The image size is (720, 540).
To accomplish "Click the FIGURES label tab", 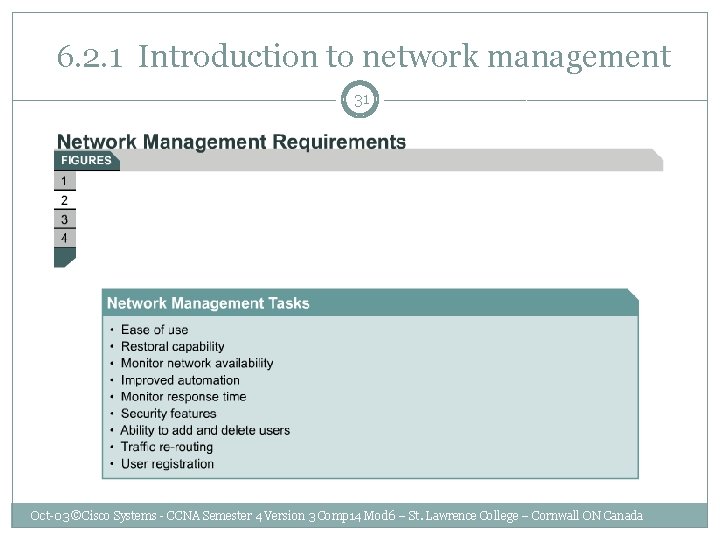I will [86, 160].
